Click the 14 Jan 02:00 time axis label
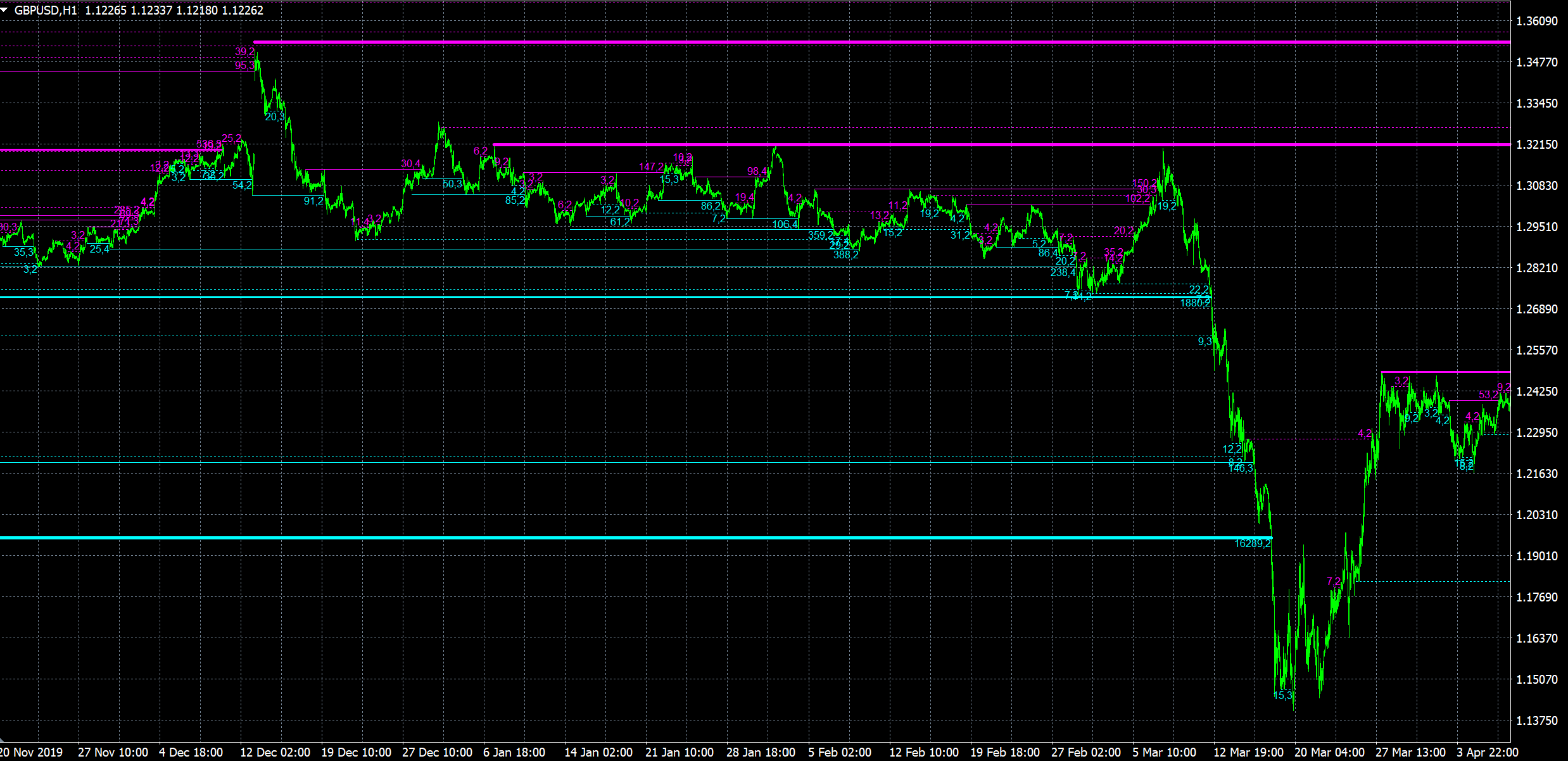The image size is (1568, 761). (598, 752)
